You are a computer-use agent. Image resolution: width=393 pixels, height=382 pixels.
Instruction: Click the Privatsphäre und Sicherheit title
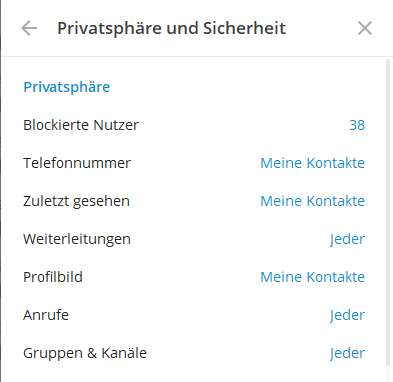coord(171,28)
